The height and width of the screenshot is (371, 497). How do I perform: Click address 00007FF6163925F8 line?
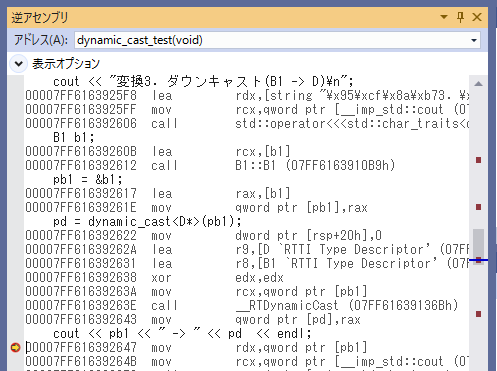pos(247,96)
